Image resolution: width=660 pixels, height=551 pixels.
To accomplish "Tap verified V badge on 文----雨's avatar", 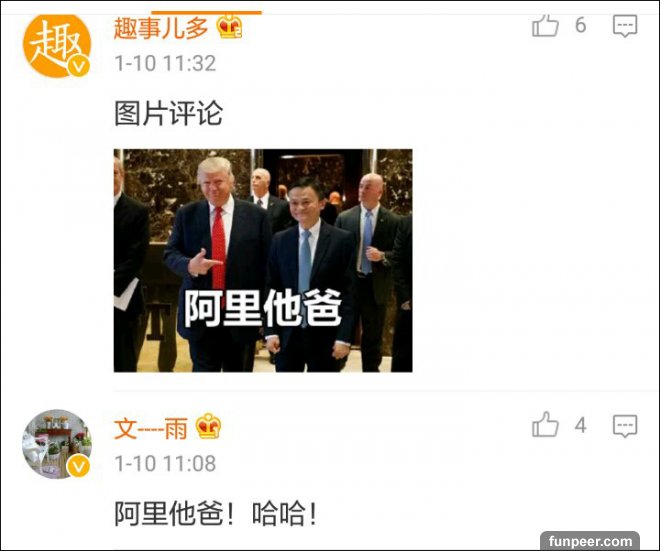I will 79,466.
